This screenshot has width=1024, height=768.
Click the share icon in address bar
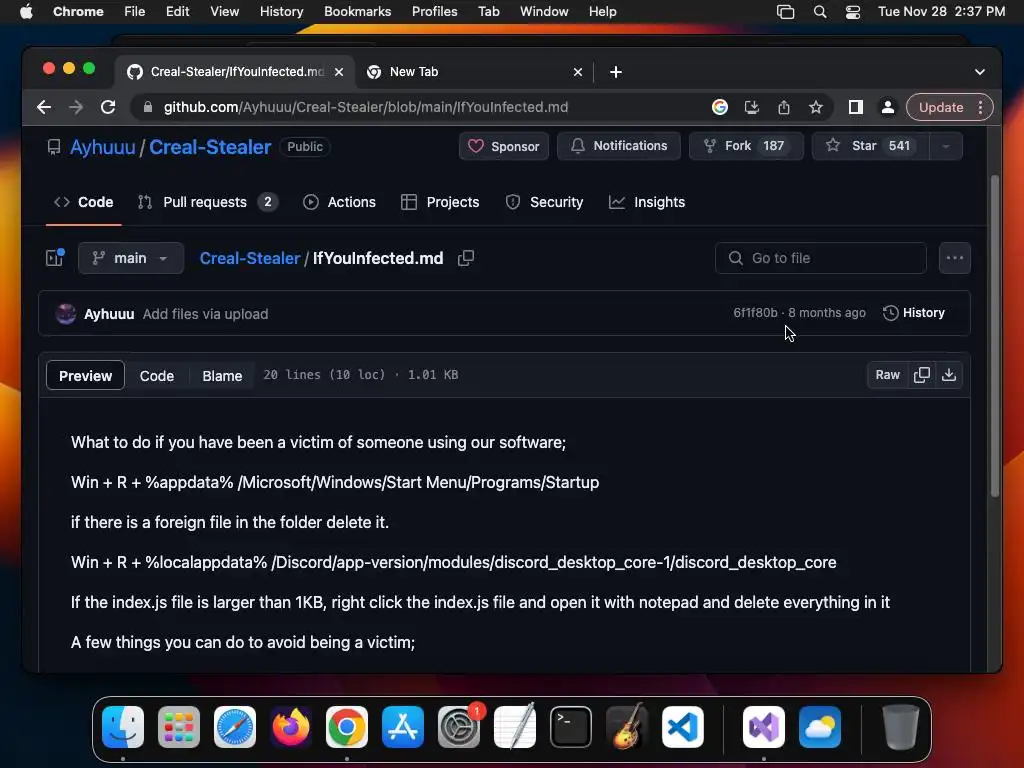[784, 107]
